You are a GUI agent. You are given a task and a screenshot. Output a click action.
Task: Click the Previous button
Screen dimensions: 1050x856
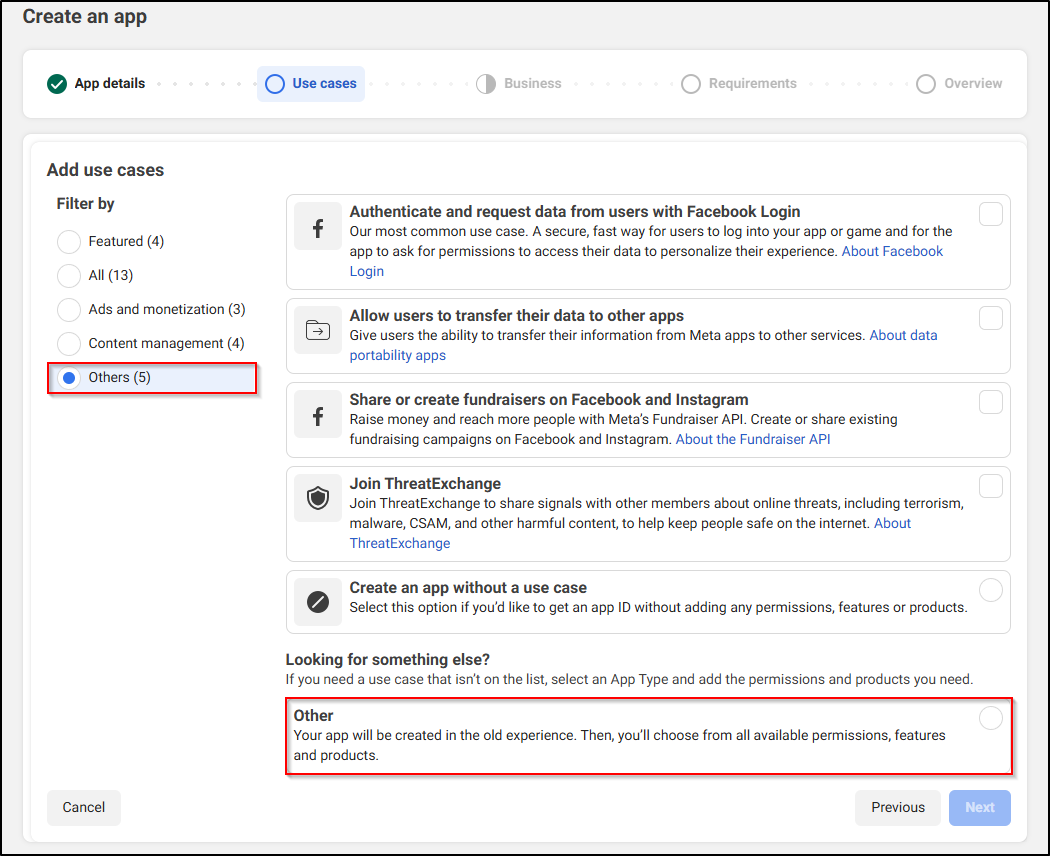(x=897, y=808)
